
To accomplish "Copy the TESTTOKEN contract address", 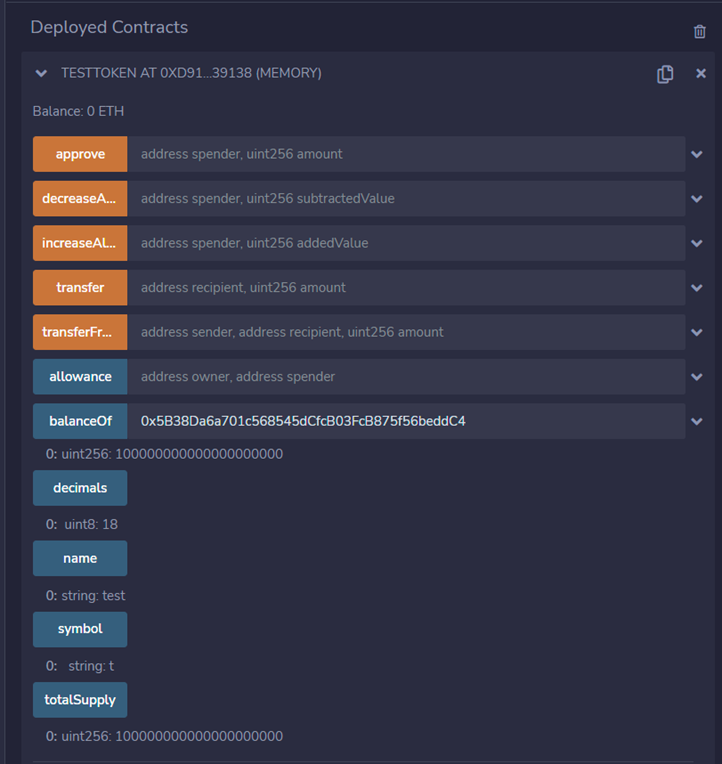I will pos(665,74).
